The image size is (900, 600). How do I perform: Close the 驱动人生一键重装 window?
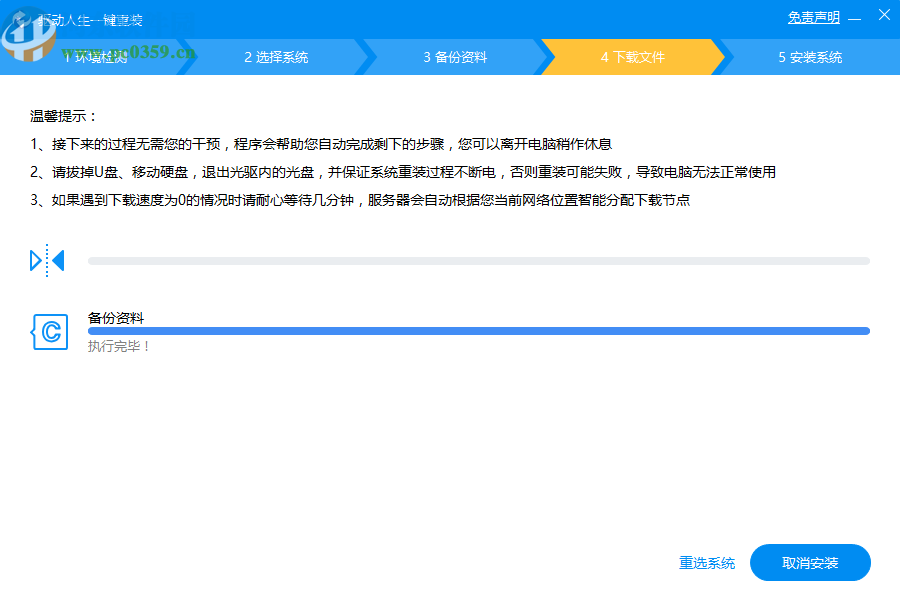884,15
